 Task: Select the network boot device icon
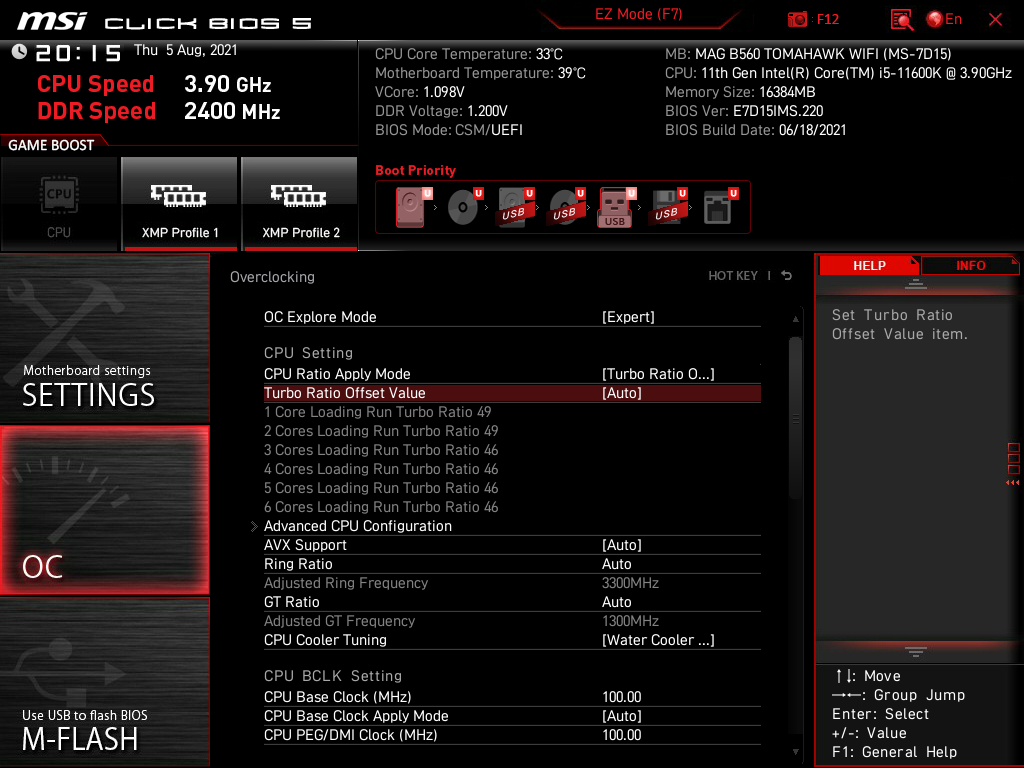click(720, 207)
